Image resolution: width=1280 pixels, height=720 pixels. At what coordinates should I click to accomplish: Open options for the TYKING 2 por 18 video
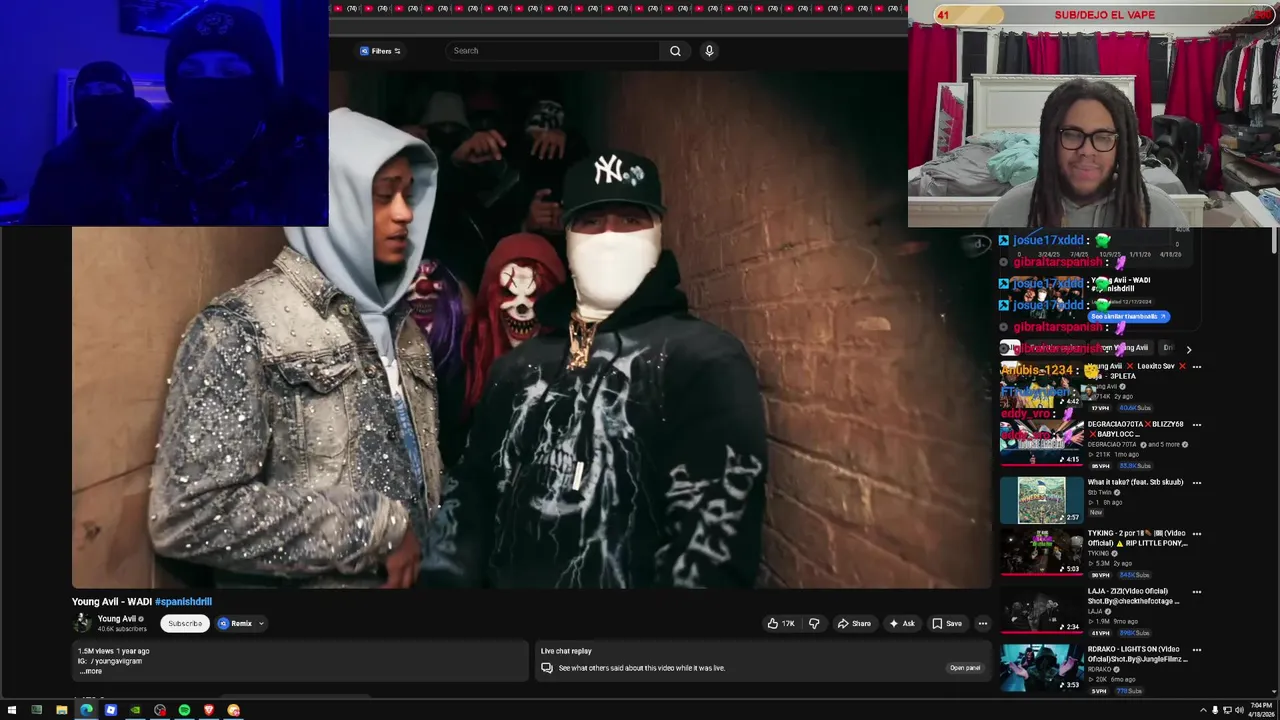coord(1197,534)
